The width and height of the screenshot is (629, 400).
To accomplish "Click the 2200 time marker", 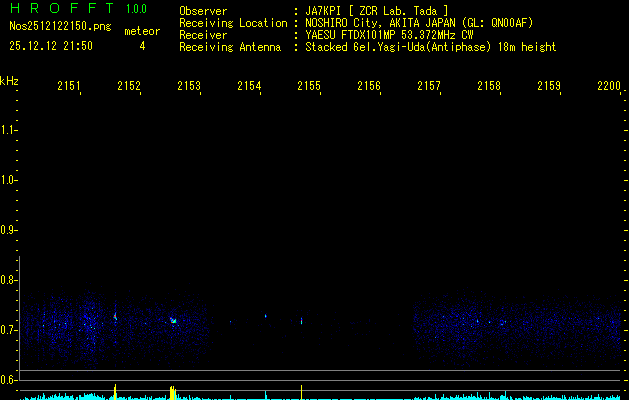I will tap(608, 87).
